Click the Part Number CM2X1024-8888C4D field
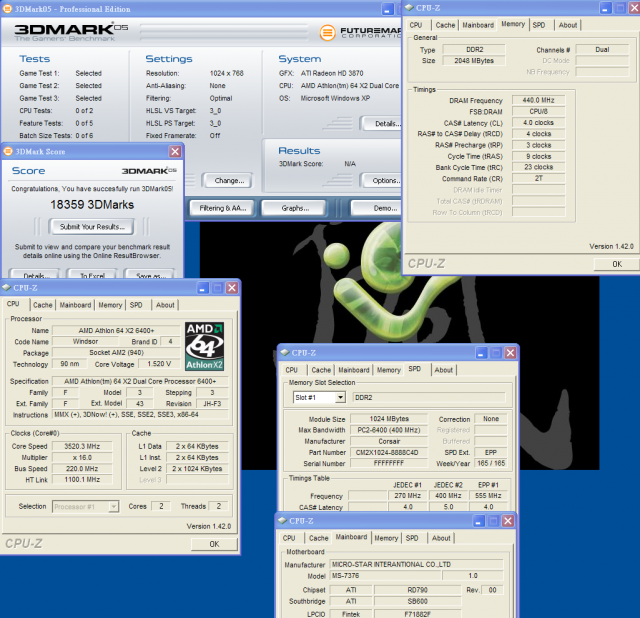The image size is (640, 618). (389, 452)
